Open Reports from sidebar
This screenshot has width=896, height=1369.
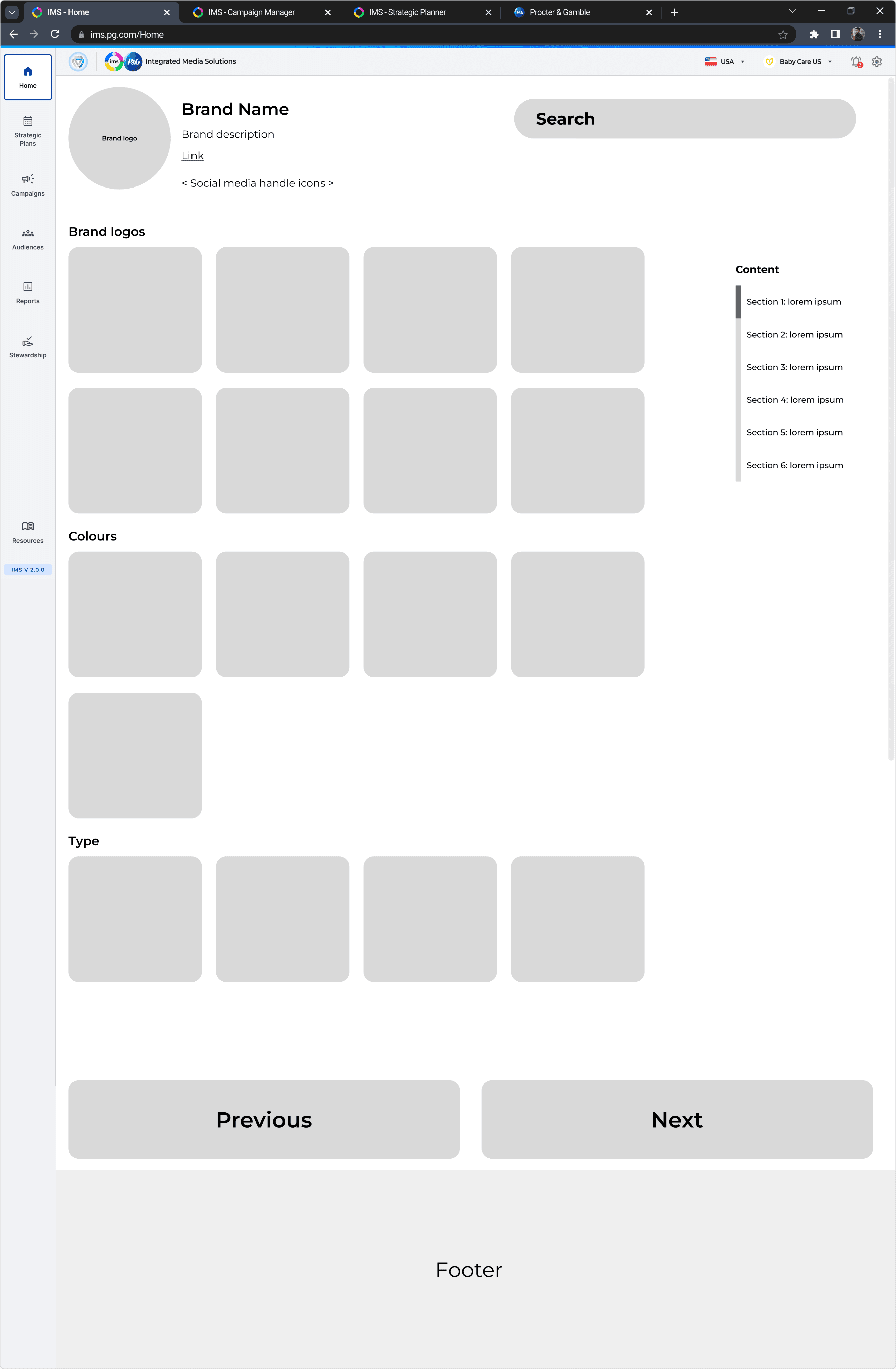click(28, 293)
